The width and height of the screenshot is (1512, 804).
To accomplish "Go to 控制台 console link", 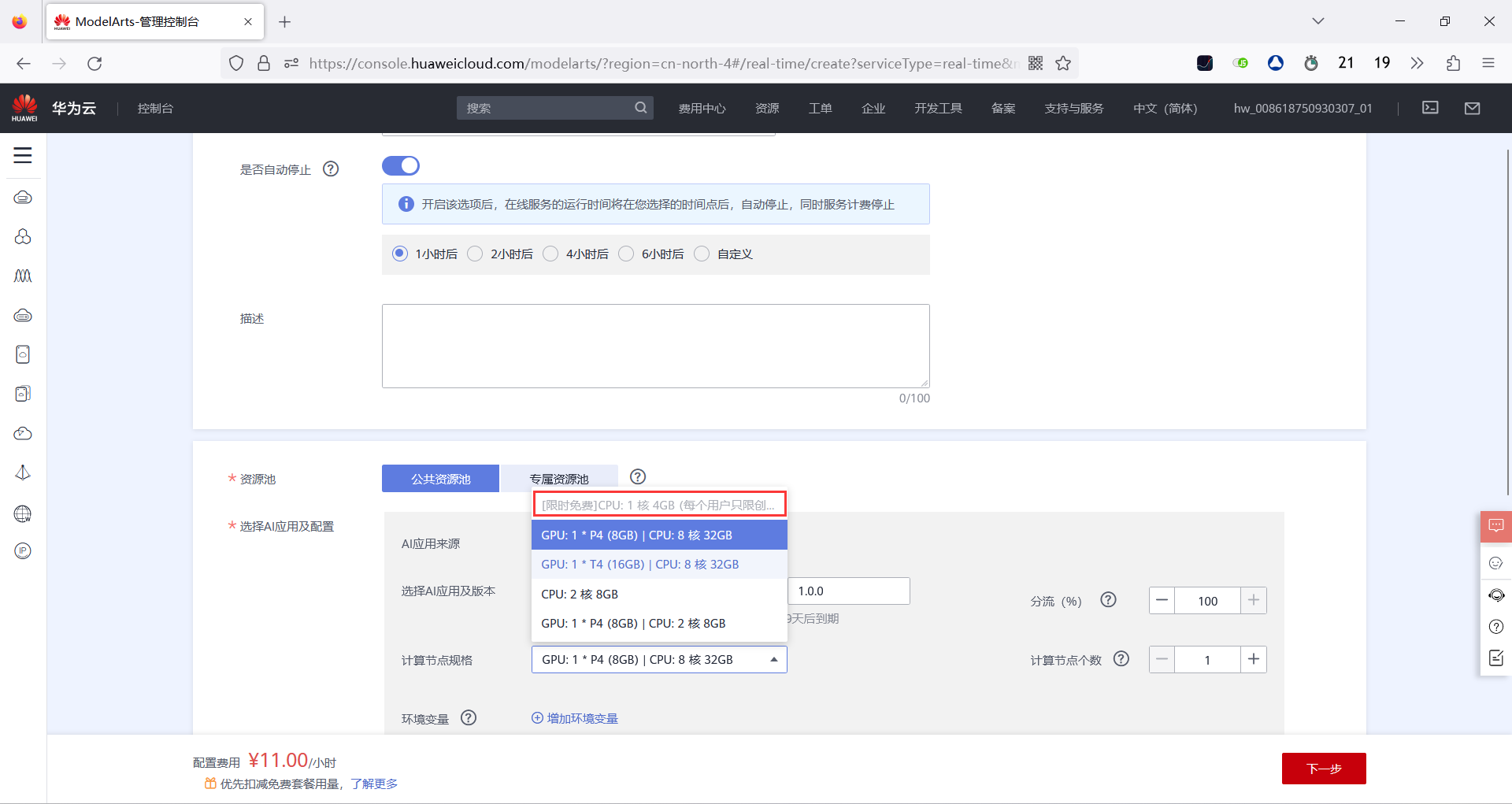I will 155,109.
